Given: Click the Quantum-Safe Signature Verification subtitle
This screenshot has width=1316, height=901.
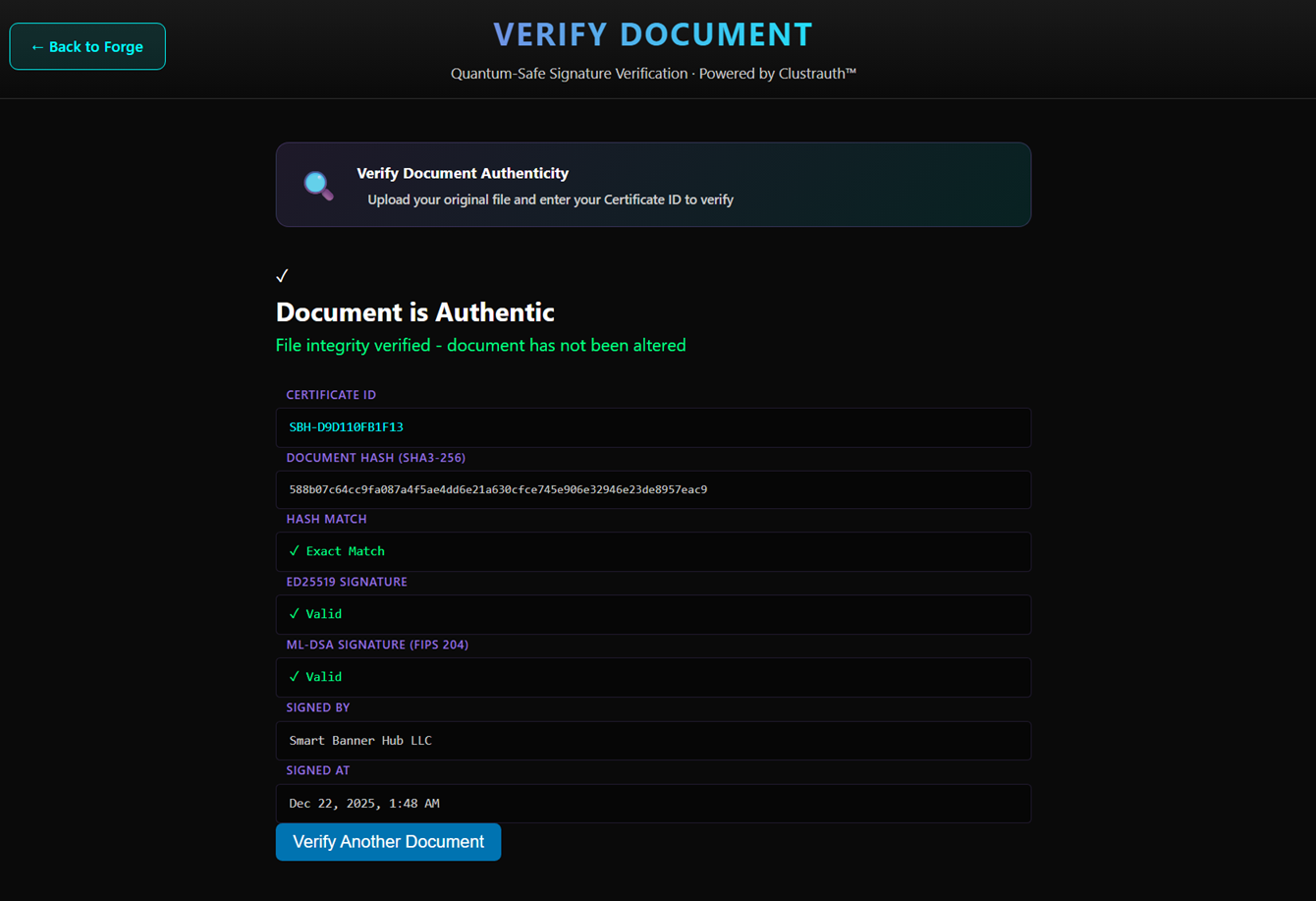Looking at the screenshot, I should coord(653,74).
